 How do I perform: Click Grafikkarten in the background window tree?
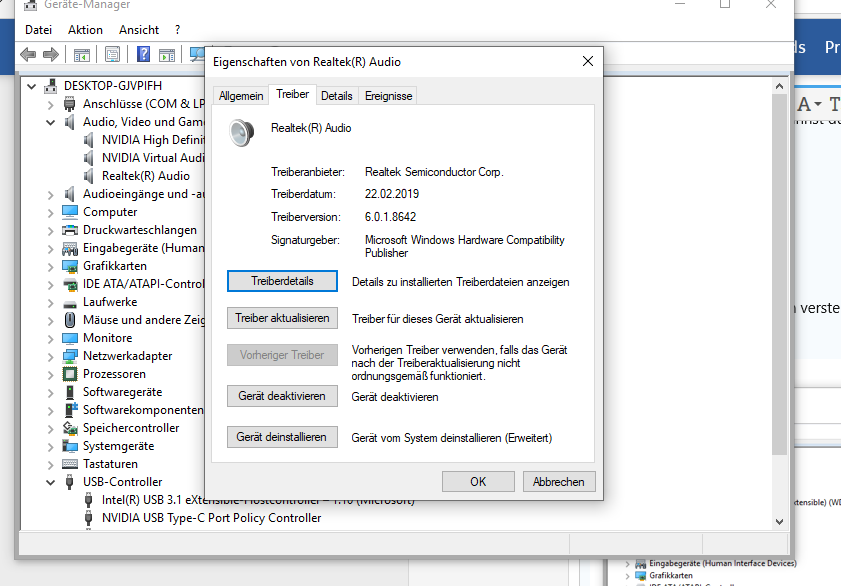(x=670, y=575)
